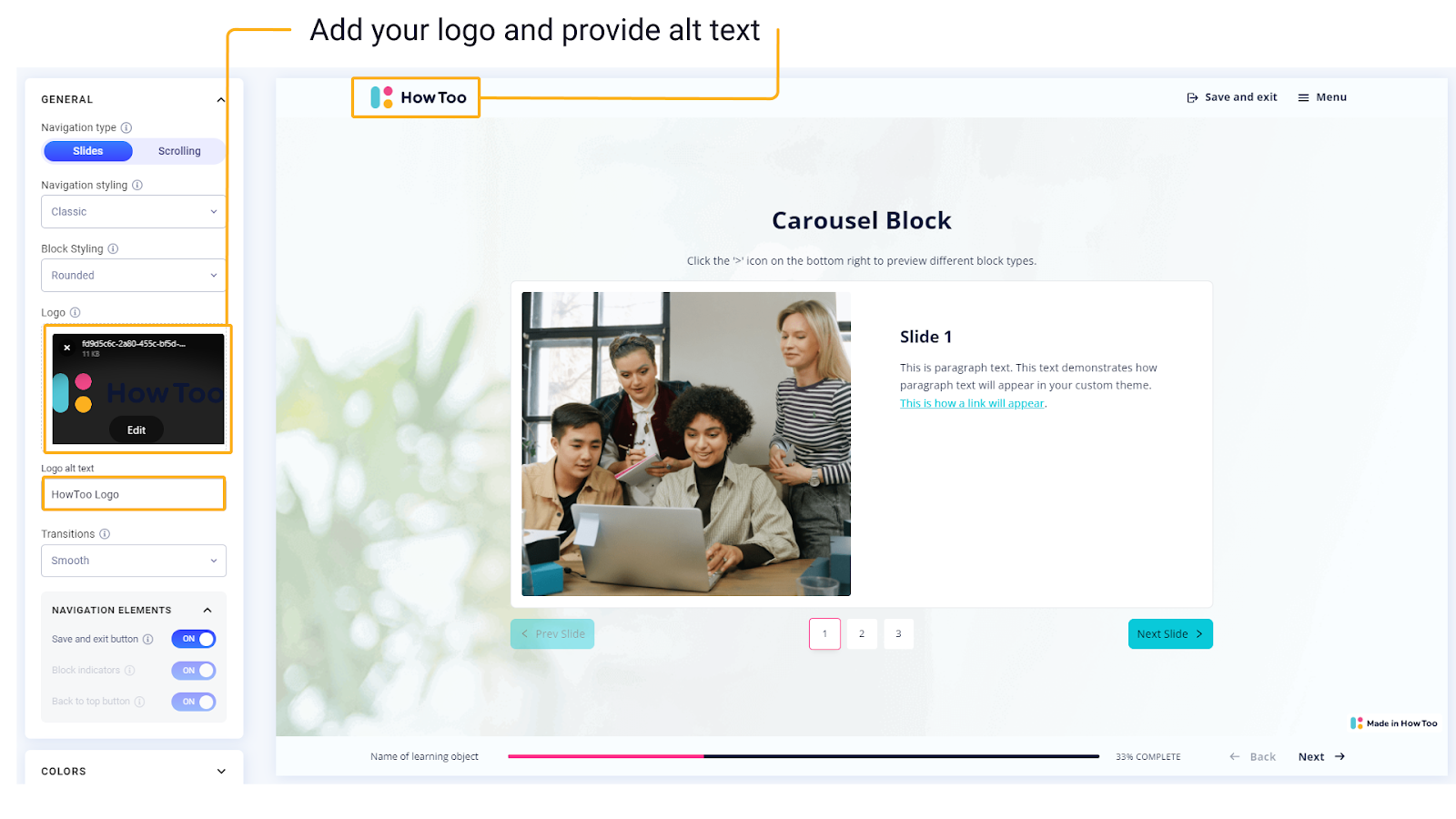Open the Navigation styling Classic dropdown

pyautogui.click(x=133, y=212)
